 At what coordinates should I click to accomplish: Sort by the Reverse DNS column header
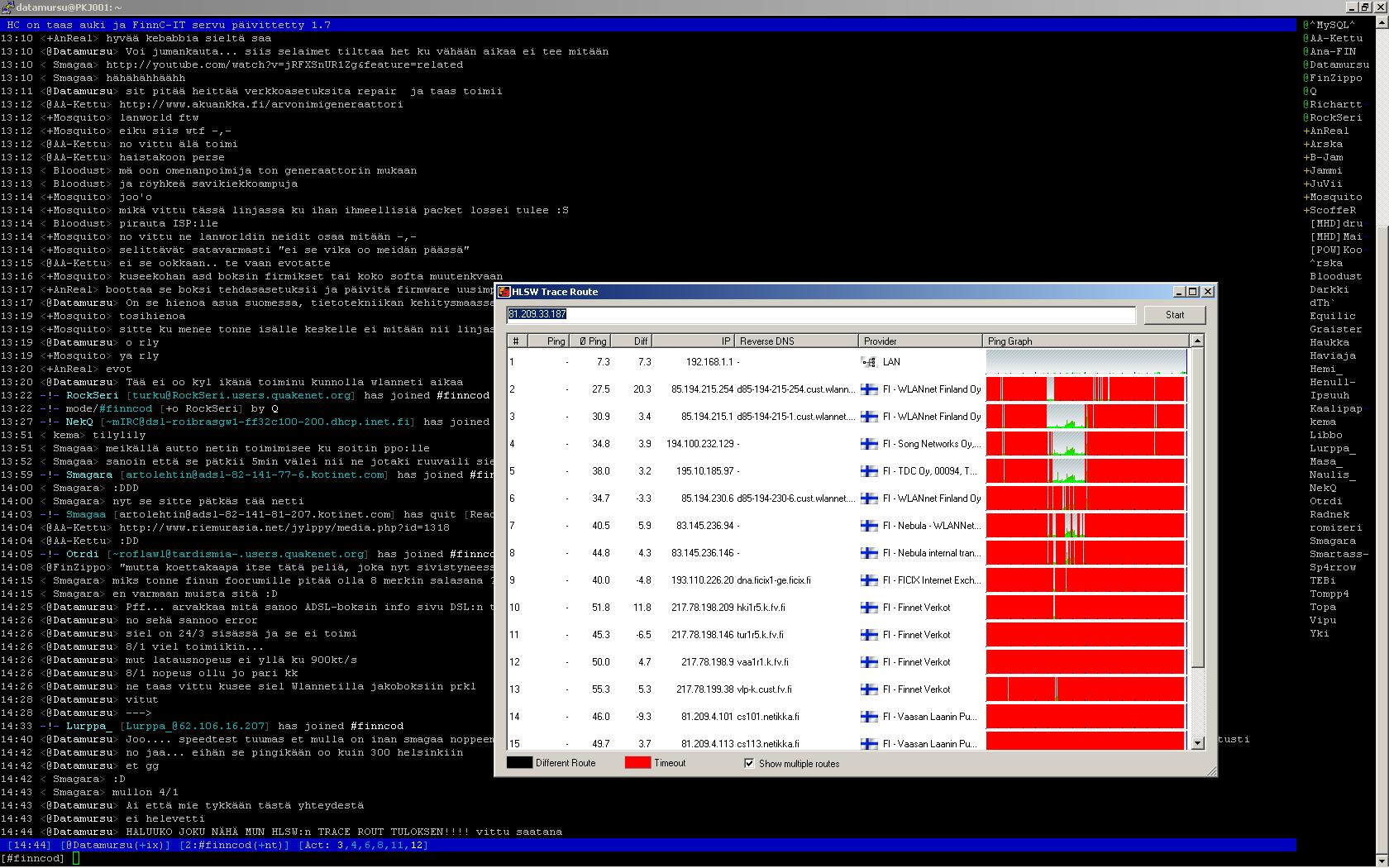pos(795,341)
